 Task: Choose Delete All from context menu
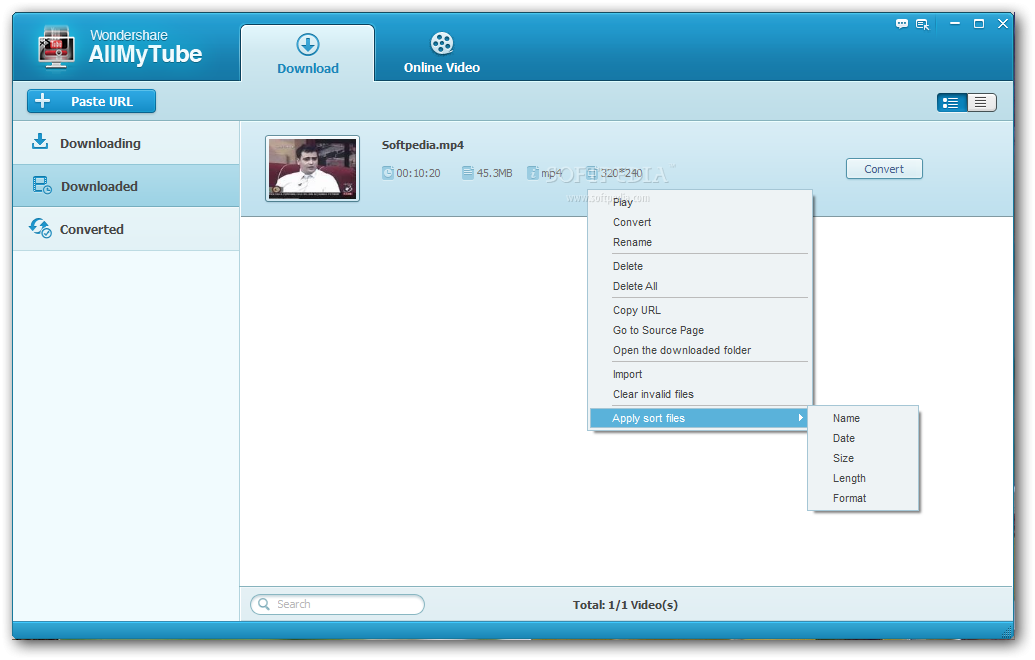pyautogui.click(x=635, y=286)
